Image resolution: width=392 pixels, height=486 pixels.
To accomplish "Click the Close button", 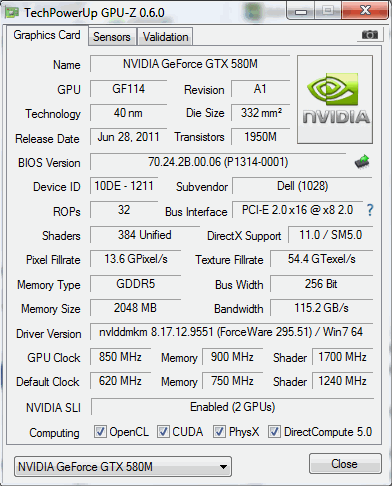I will [x=345, y=464].
